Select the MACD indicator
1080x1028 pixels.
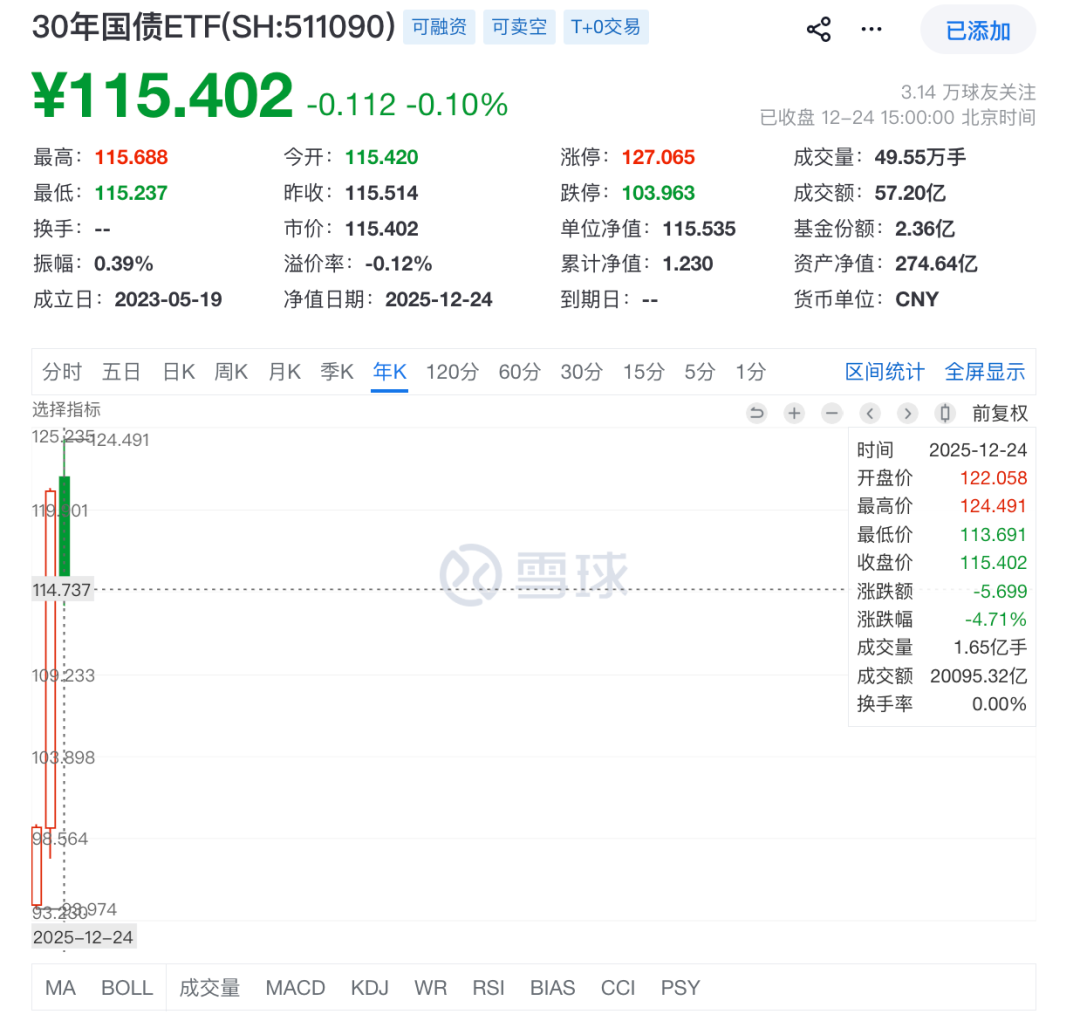tap(295, 987)
